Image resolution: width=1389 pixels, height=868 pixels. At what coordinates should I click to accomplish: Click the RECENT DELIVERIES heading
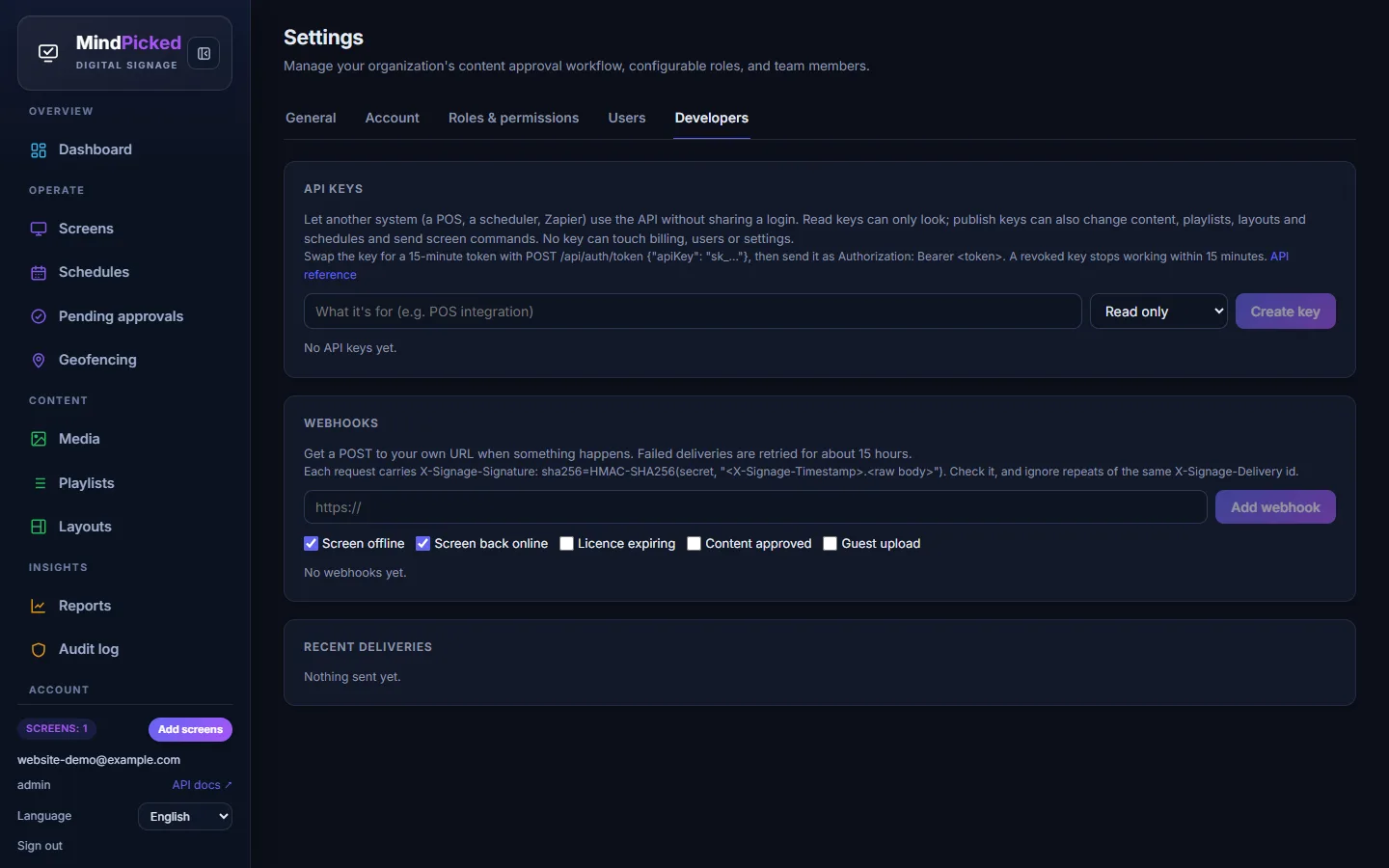(368, 647)
